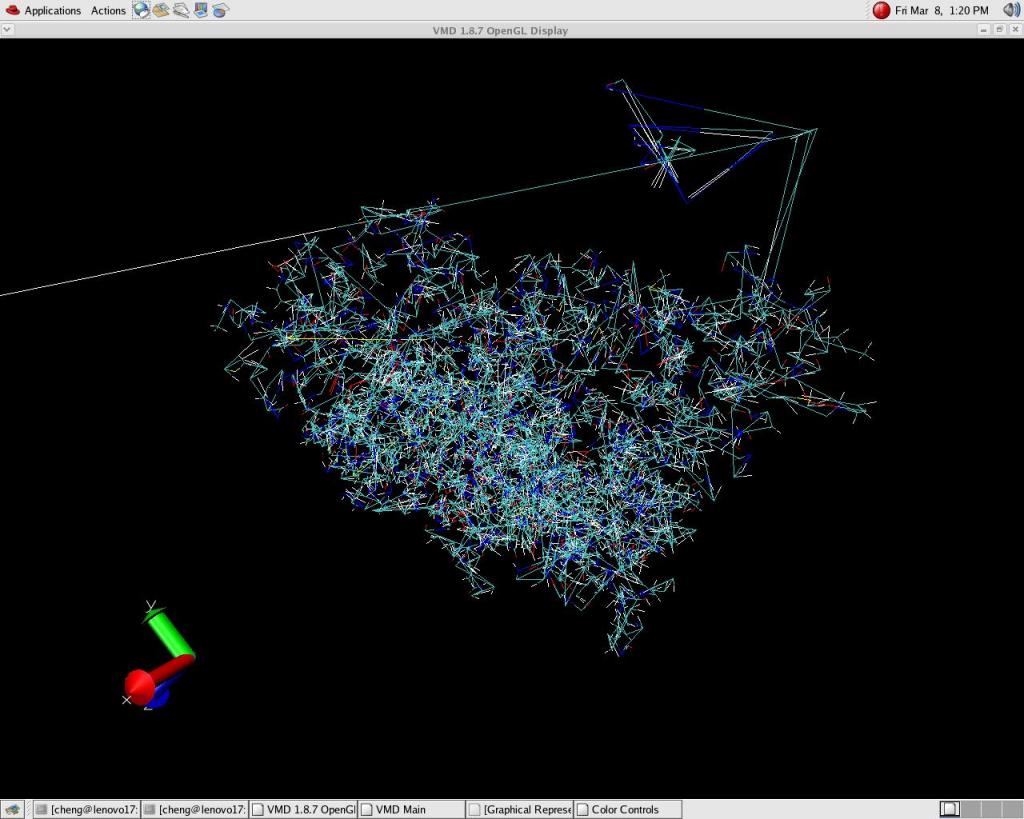
Task: Open the Applications menu with red hat icon
Action: point(42,10)
